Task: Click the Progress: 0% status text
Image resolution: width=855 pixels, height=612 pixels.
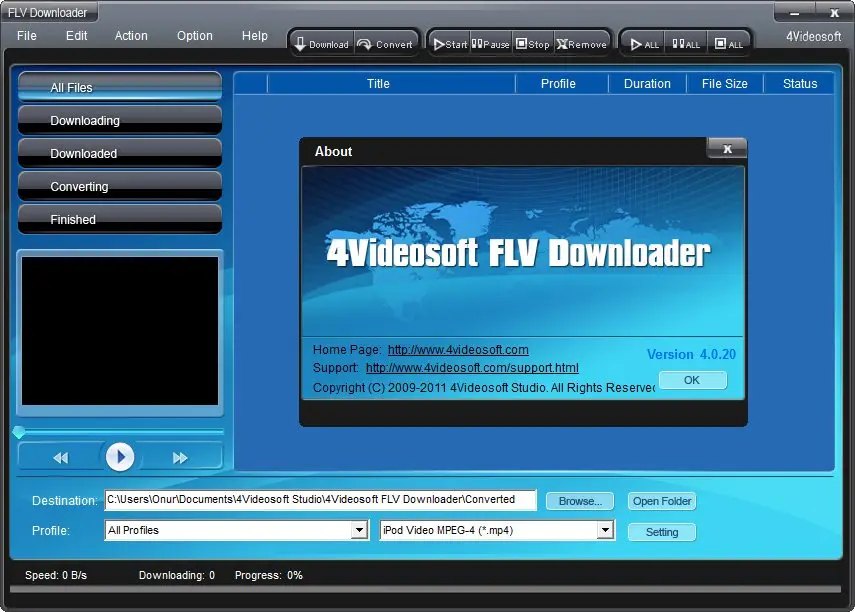Action: [269, 575]
